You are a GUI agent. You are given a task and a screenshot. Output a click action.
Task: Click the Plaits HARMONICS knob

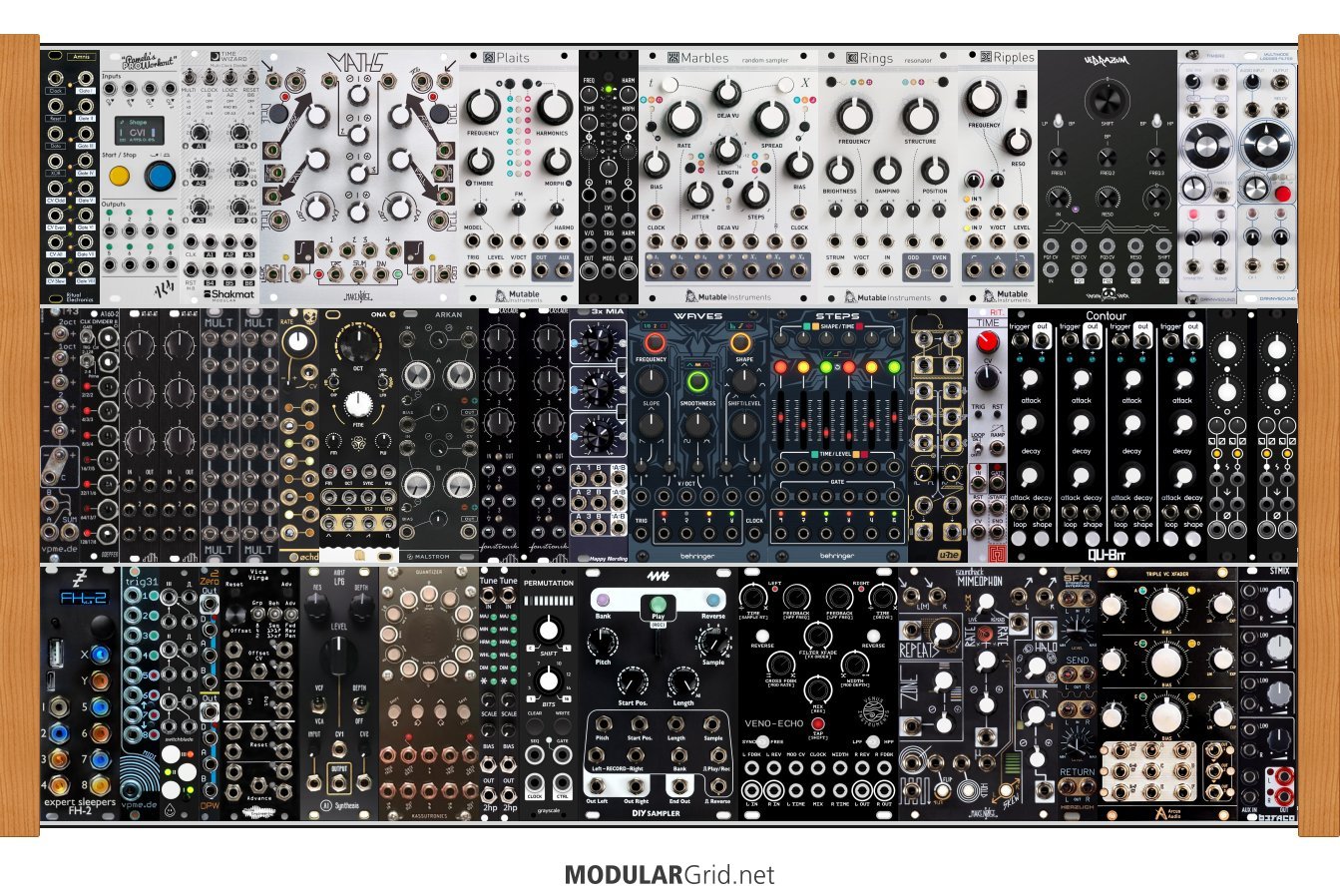pos(554,108)
